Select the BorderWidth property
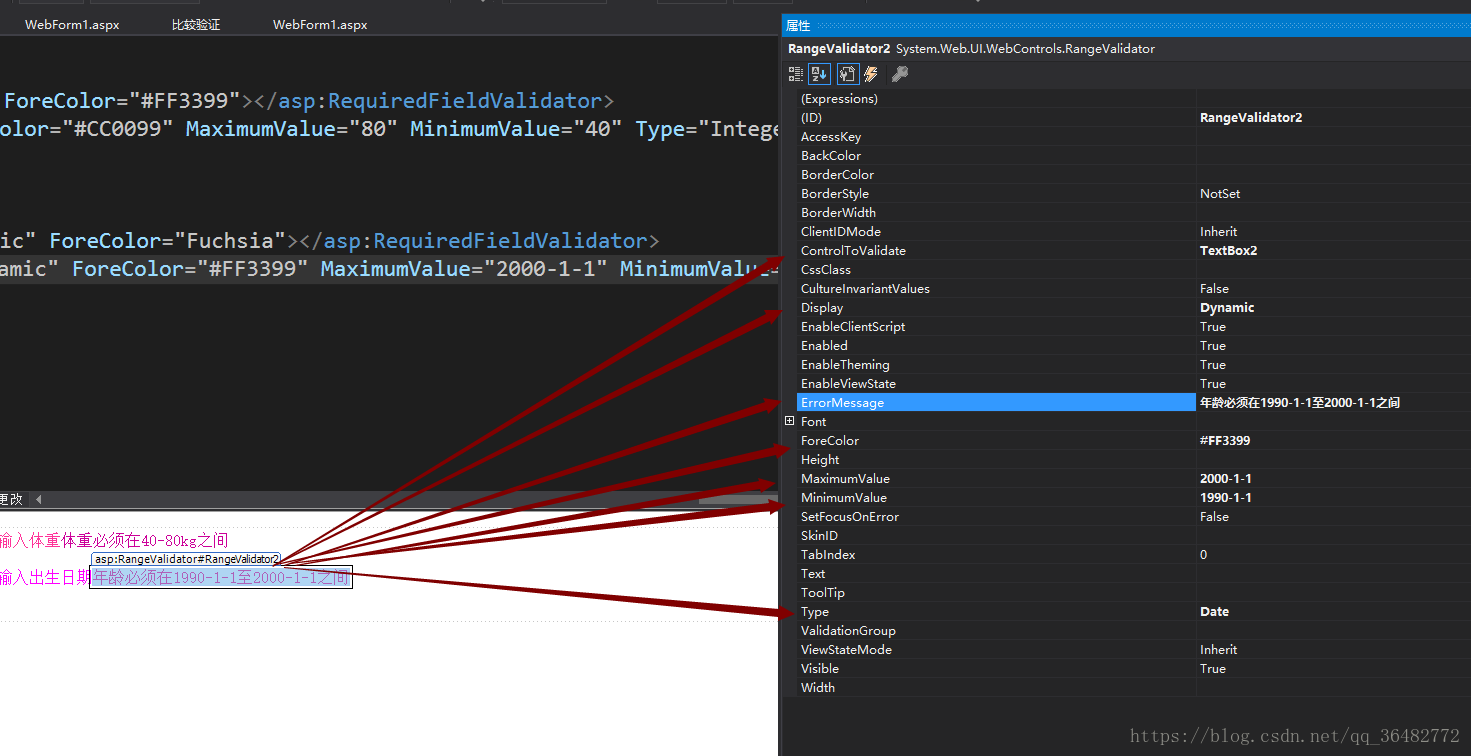Screen dimensions: 1471x756 point(838,213)
